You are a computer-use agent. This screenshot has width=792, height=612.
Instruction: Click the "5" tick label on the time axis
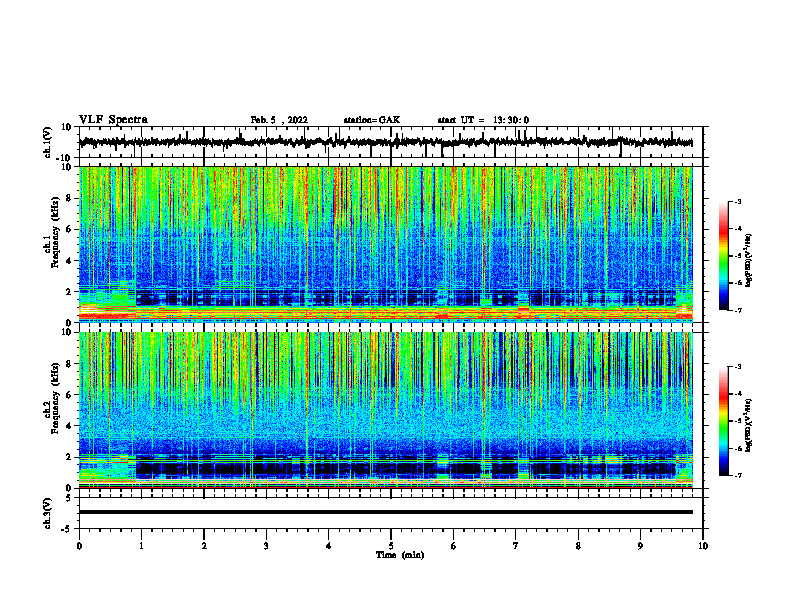391,546
